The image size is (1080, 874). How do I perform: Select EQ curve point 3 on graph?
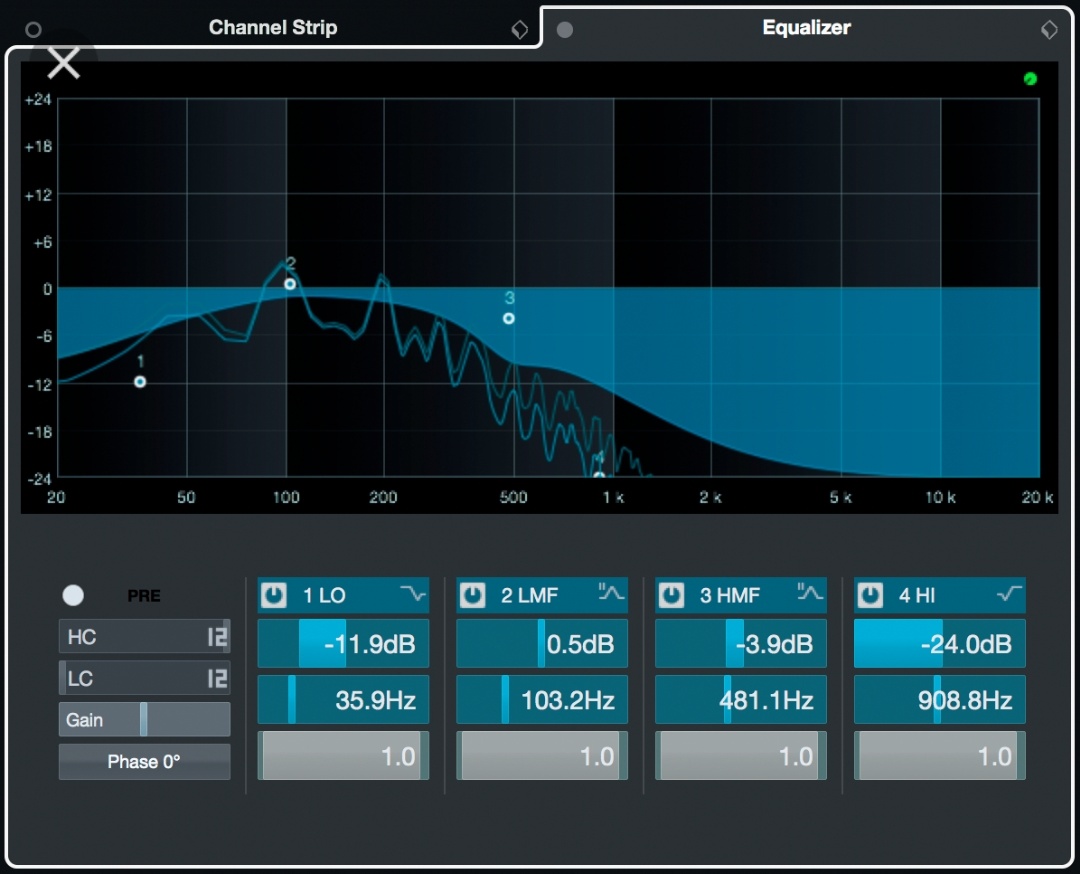click(x=508, y=318)
